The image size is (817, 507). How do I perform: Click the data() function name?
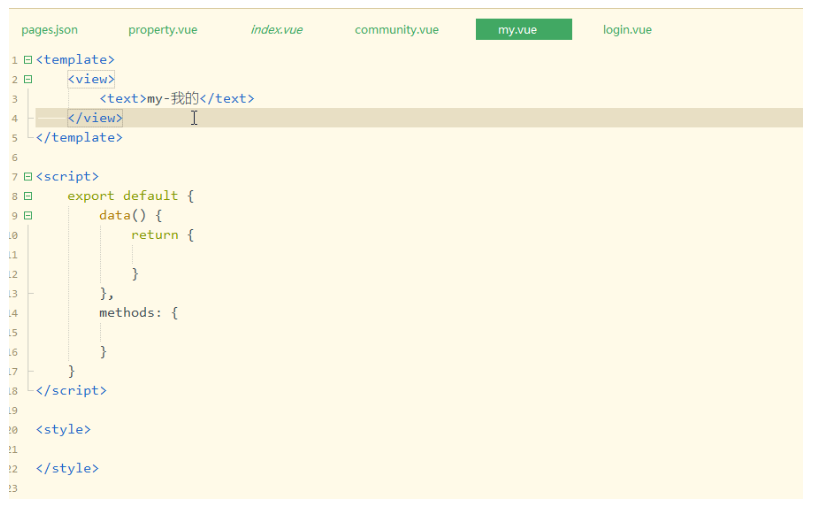115,215
